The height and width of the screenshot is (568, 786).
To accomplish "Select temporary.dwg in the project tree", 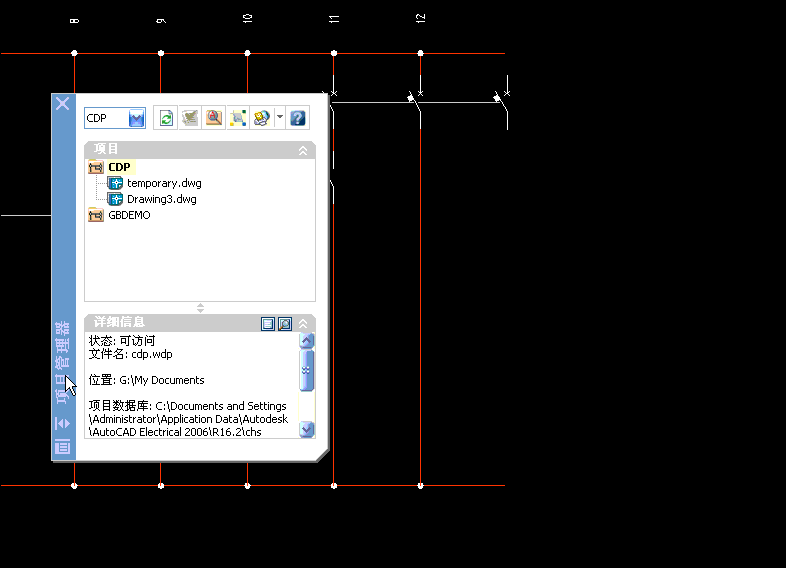I will (x=163, y=183).
